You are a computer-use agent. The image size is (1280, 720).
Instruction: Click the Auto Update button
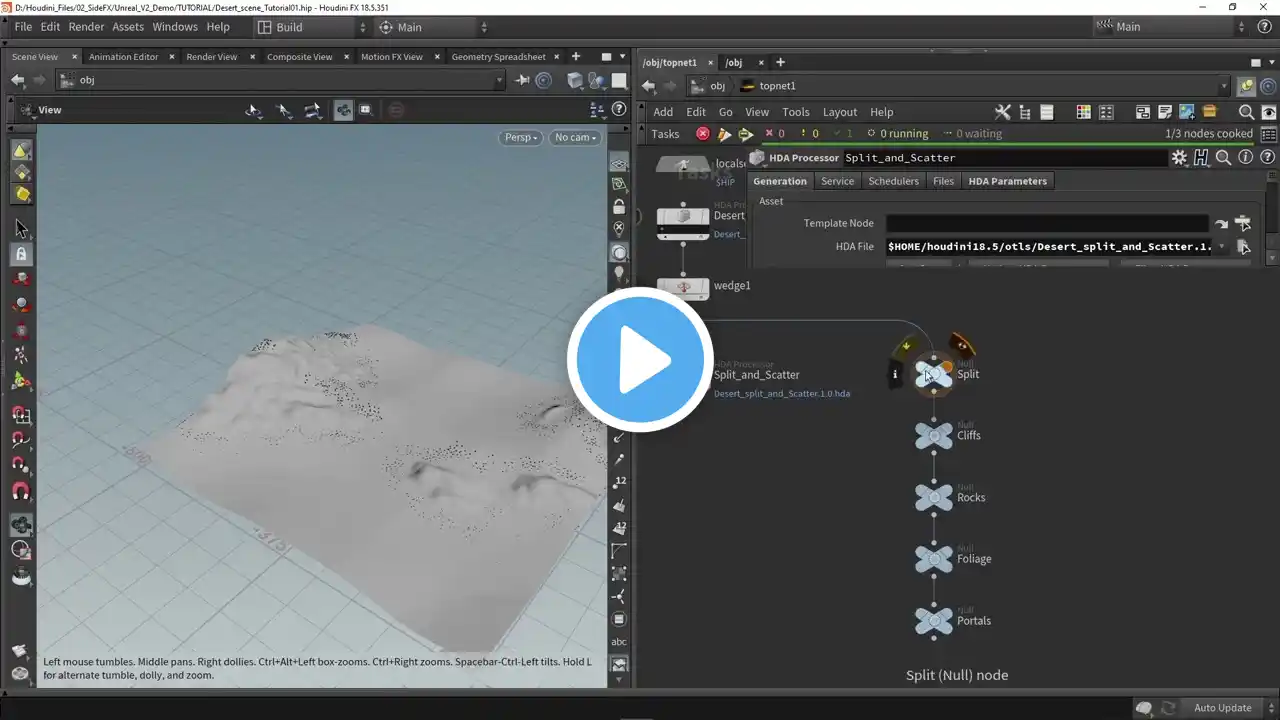(1222, 708)
